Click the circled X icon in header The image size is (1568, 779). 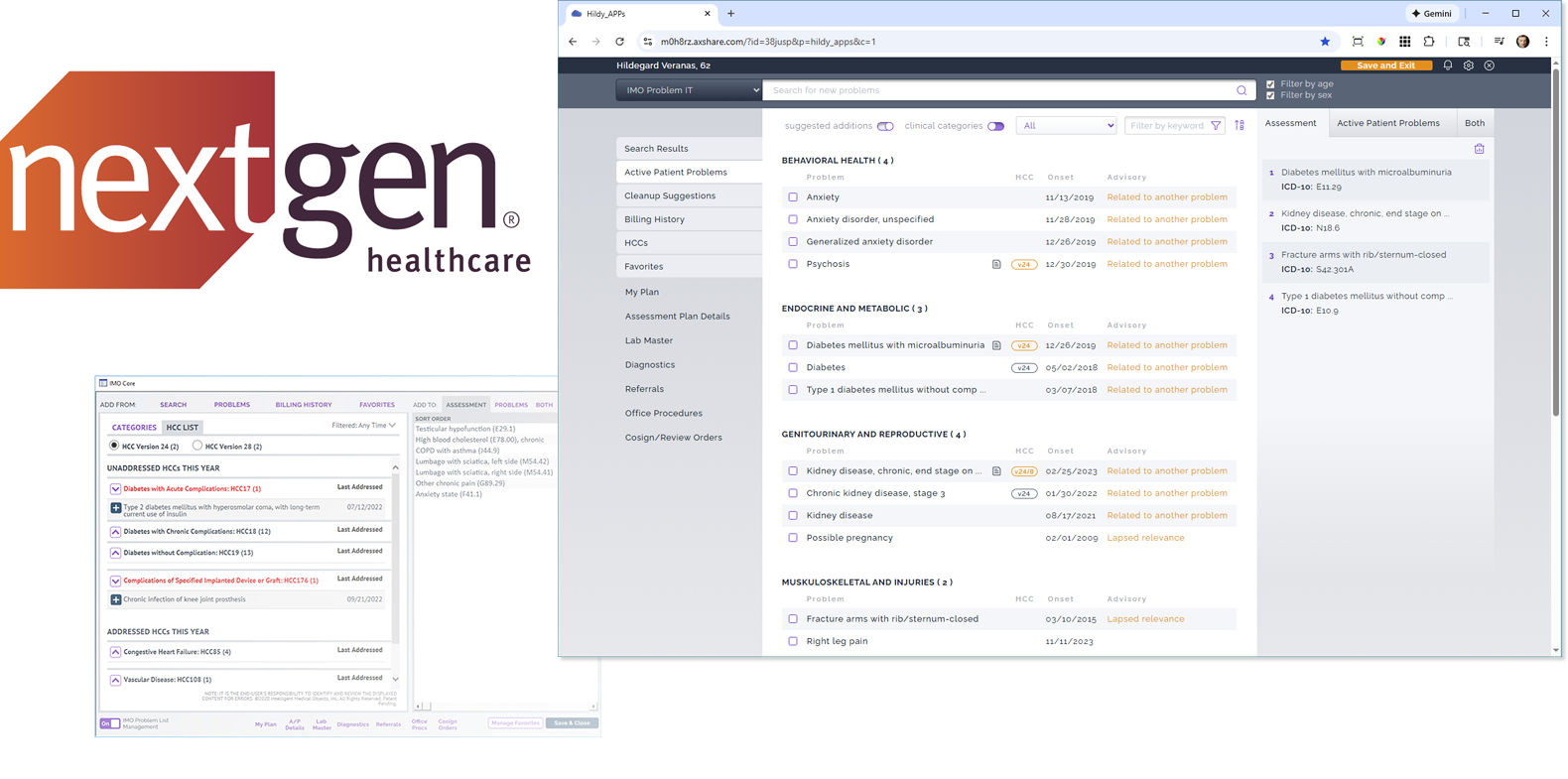[1490, 65]
